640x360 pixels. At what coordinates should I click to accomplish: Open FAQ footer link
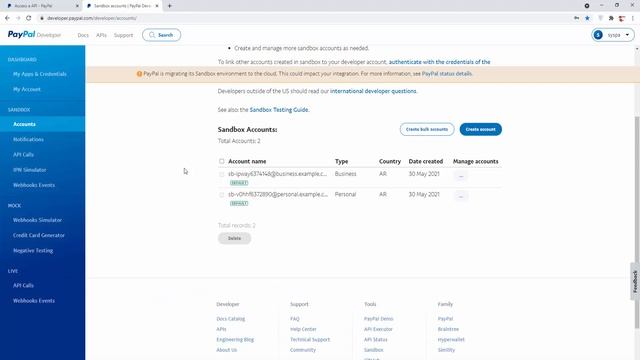click(x=295, y=319)
